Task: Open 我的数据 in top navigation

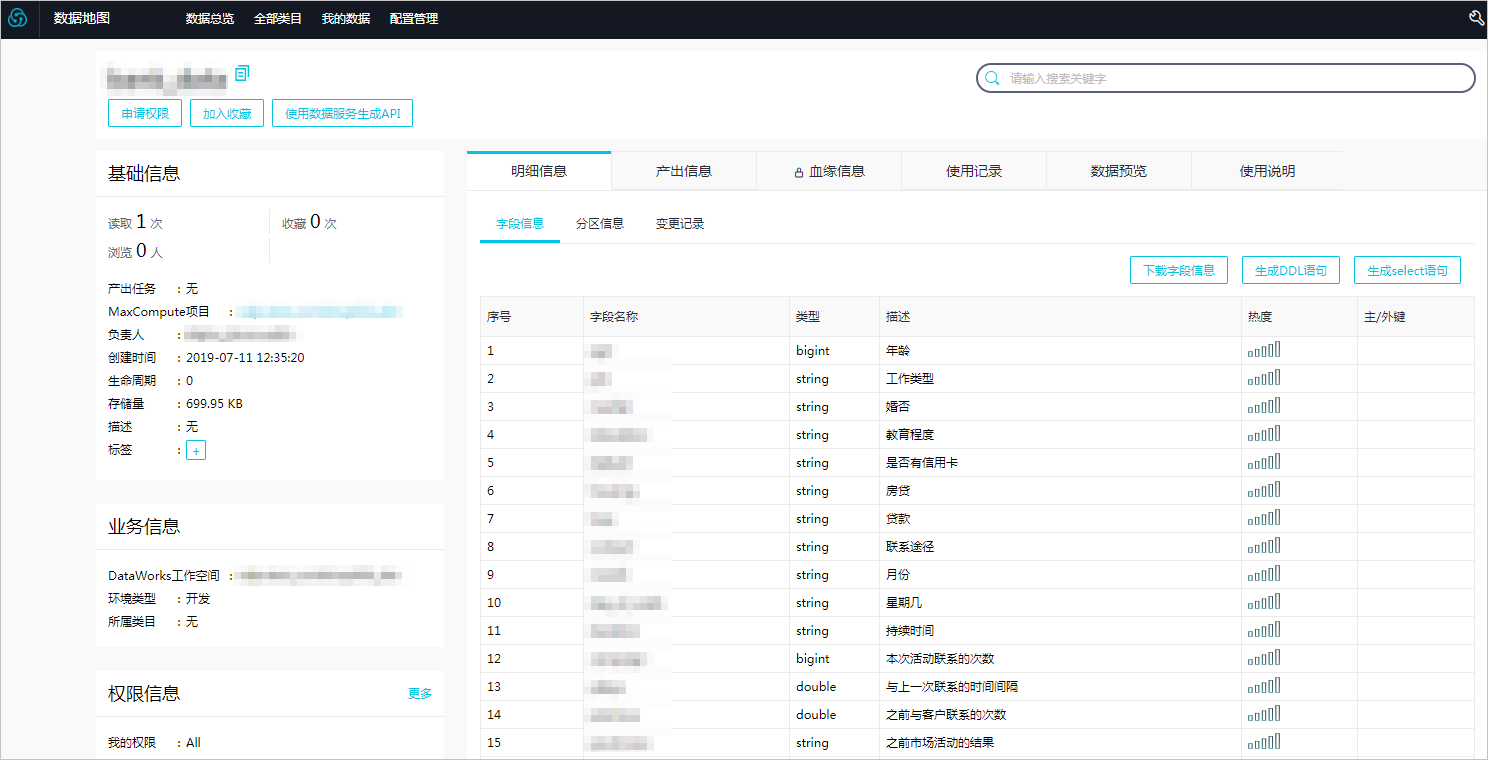Action: [346, 19]
